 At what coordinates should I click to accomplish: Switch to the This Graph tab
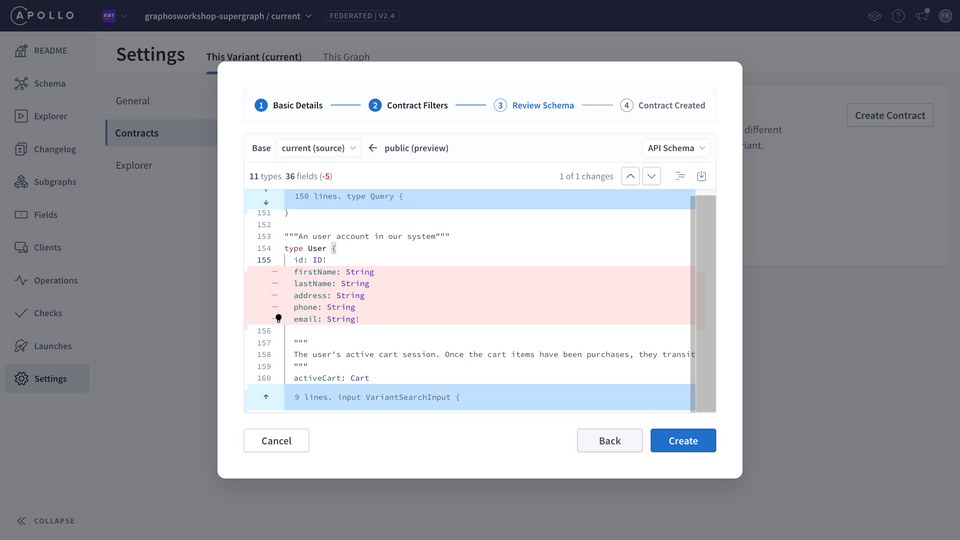point(346,57)
